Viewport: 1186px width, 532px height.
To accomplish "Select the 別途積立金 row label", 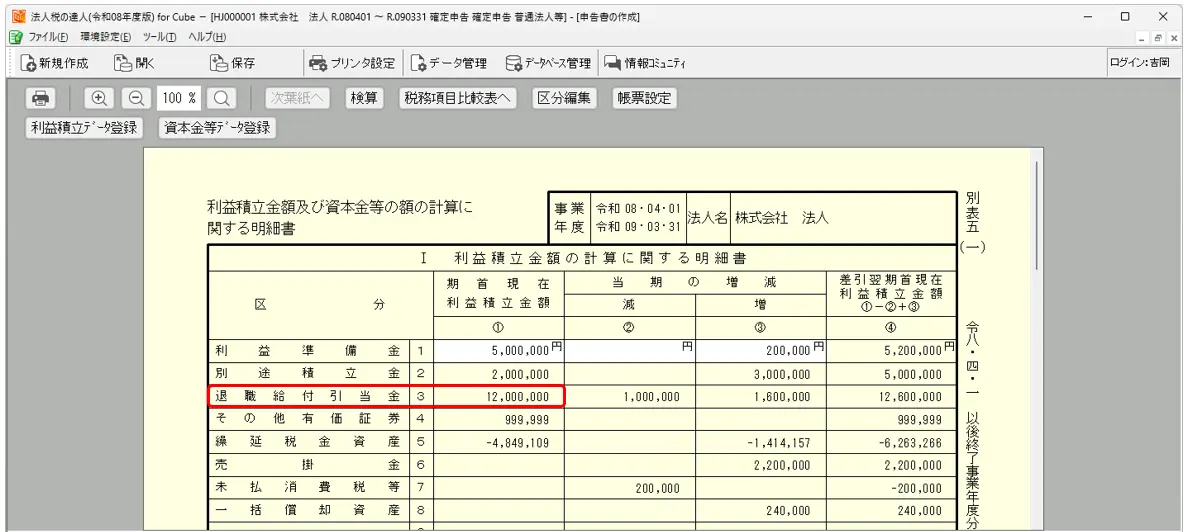I will [309, 374].
